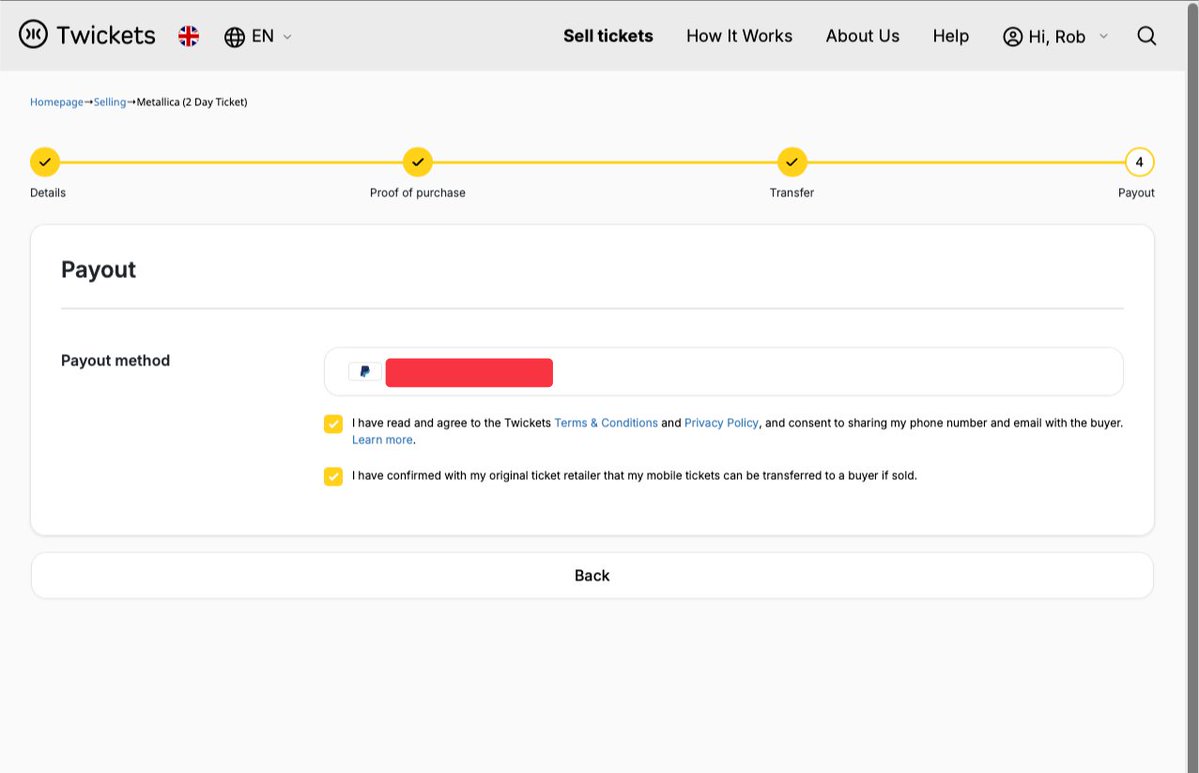Untick the mobile tickets transfer confirmation checkbox
This screenshot has width=1199, height=773.
point(333,476)
